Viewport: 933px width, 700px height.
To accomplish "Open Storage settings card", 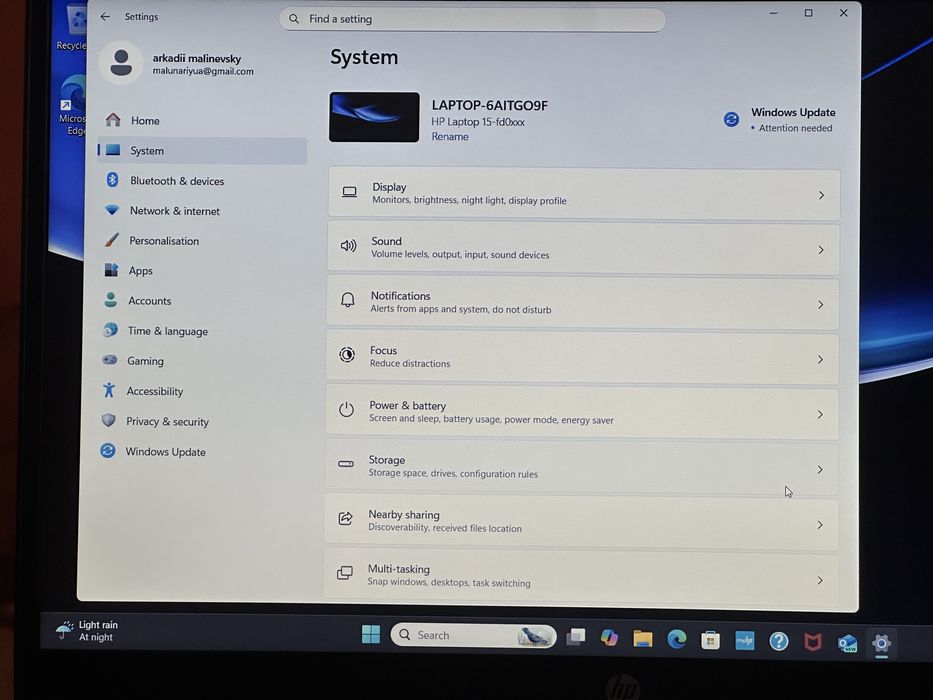I will (582, 468).
